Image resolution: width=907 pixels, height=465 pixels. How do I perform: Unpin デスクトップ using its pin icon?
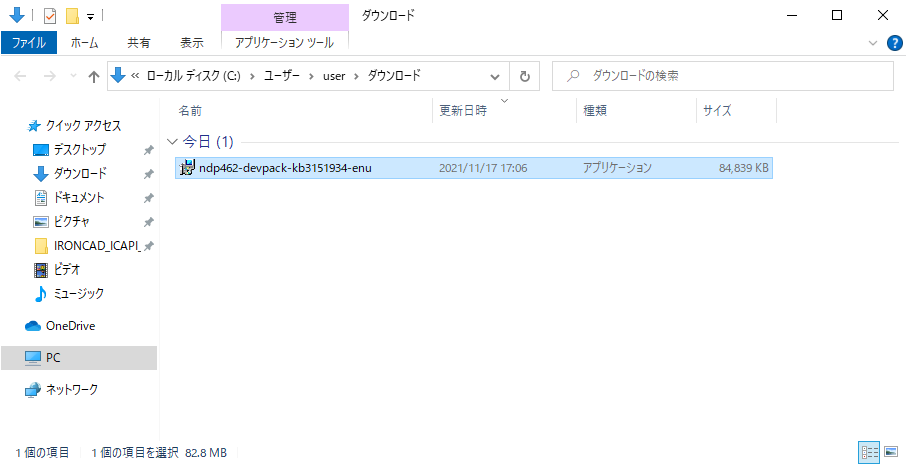coord(148,150)
